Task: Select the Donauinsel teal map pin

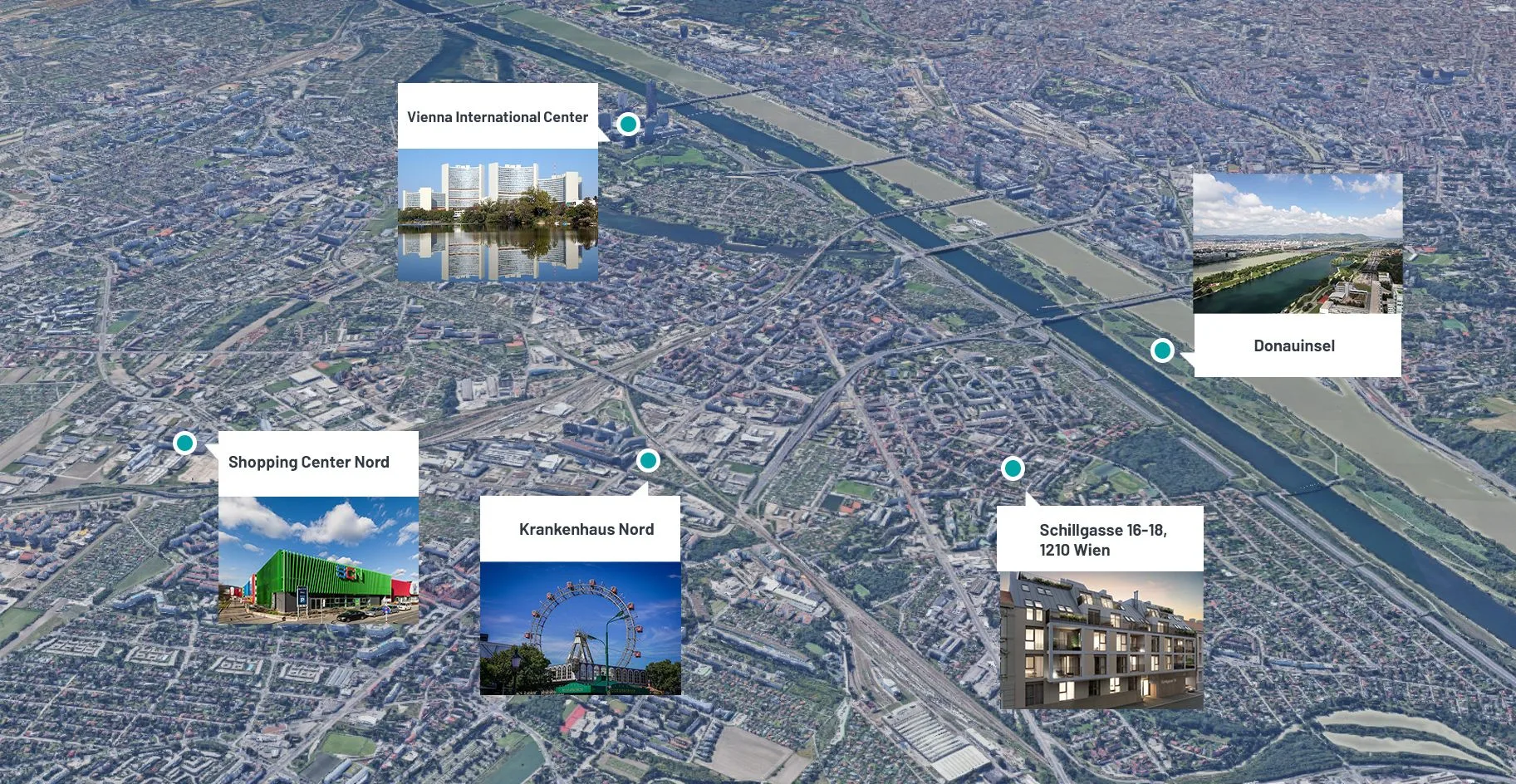Action: pos(1162,350)
